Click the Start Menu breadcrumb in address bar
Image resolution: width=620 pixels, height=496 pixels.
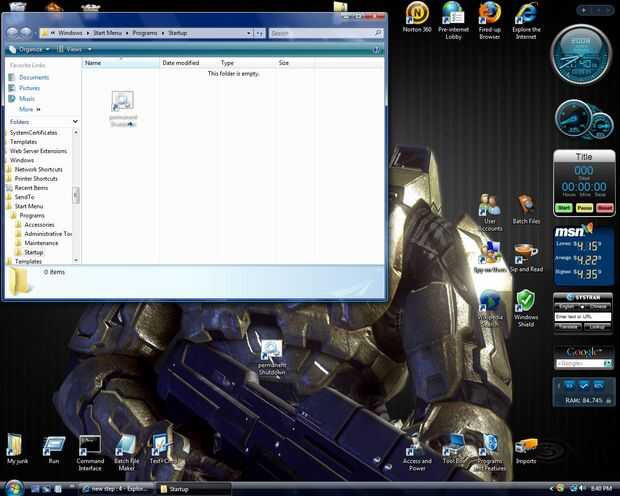pos(107,33)
